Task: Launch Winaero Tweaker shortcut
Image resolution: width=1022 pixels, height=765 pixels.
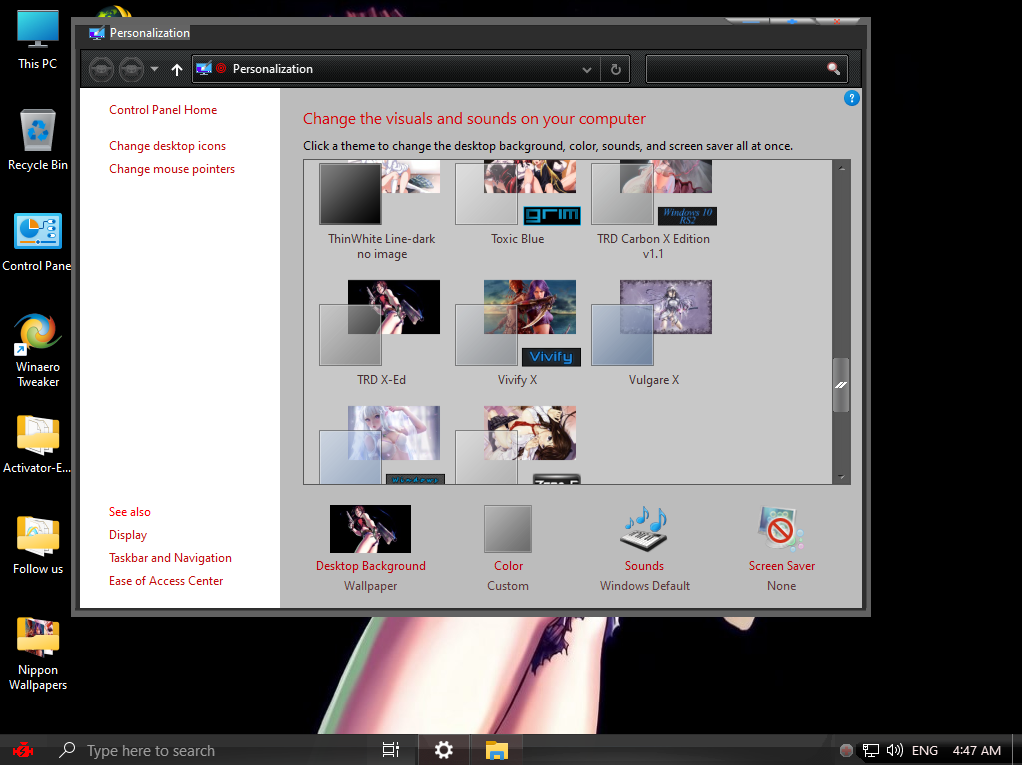Action: click(x=38, y=351)
